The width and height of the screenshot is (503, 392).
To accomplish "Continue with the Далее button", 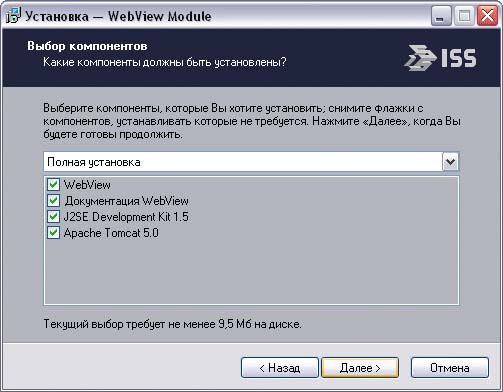I will [360, 368].
